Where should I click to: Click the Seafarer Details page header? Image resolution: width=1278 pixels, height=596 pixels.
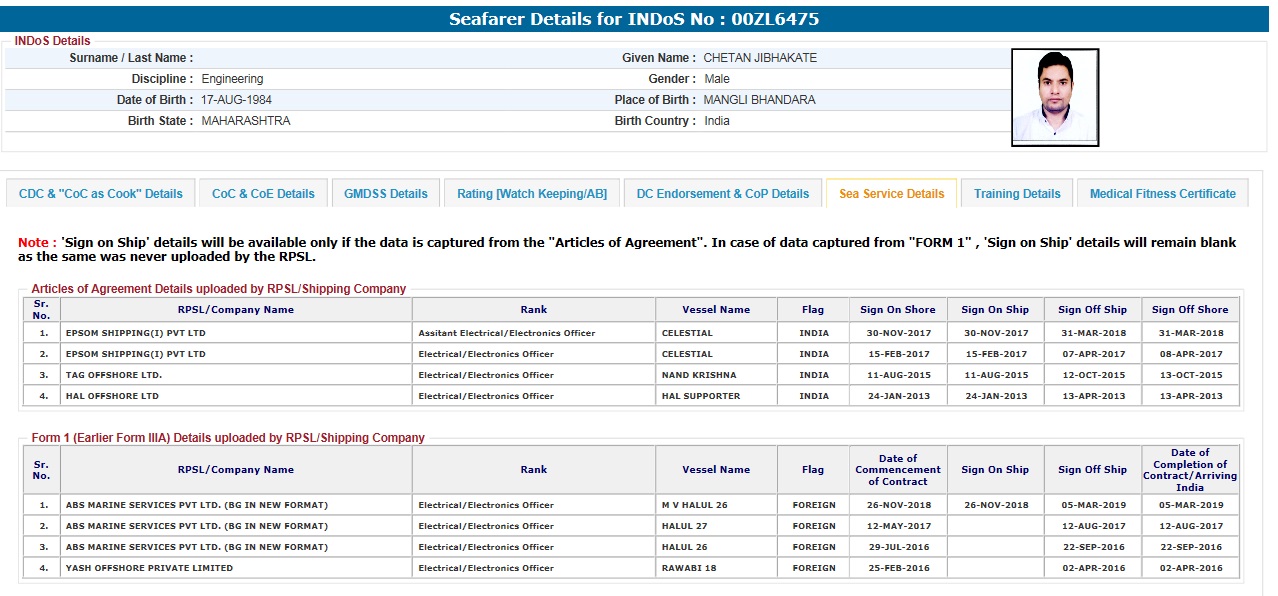click(x=634, y=19)
